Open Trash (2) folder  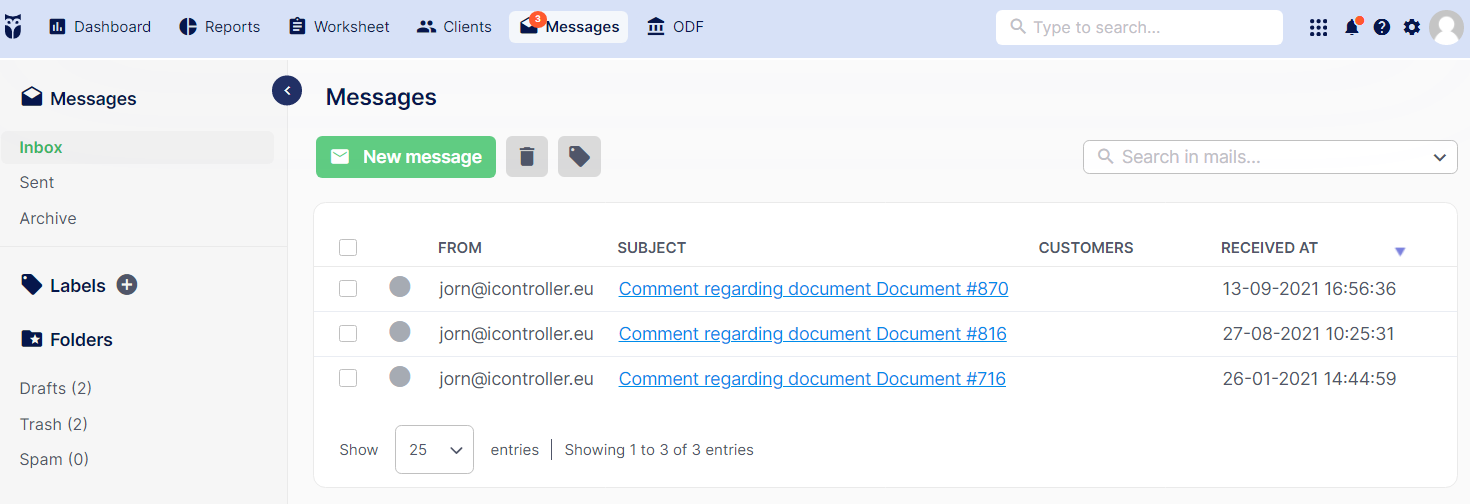pyautogui.click(x=54, y=424)
